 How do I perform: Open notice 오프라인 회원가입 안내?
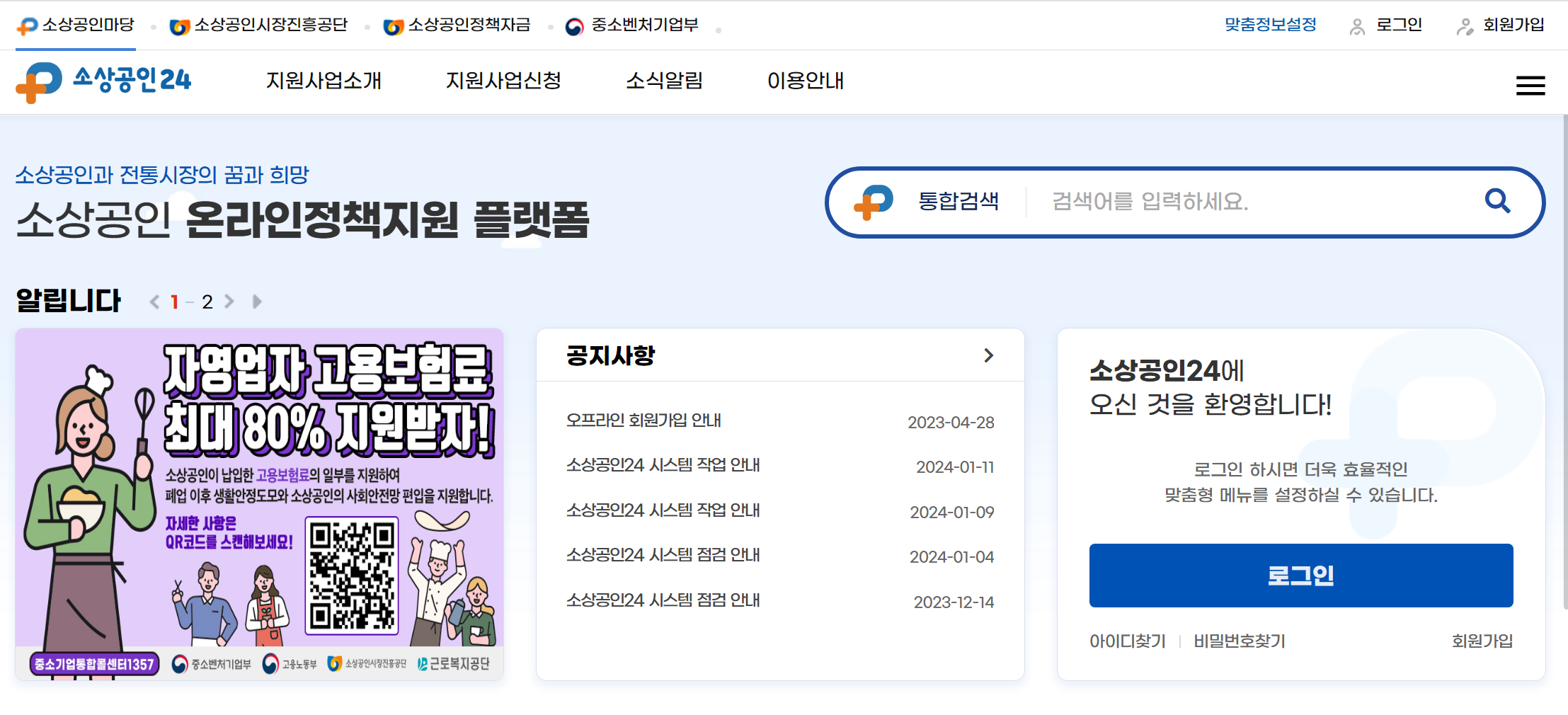pyautogui.click(x=643, y=421)
